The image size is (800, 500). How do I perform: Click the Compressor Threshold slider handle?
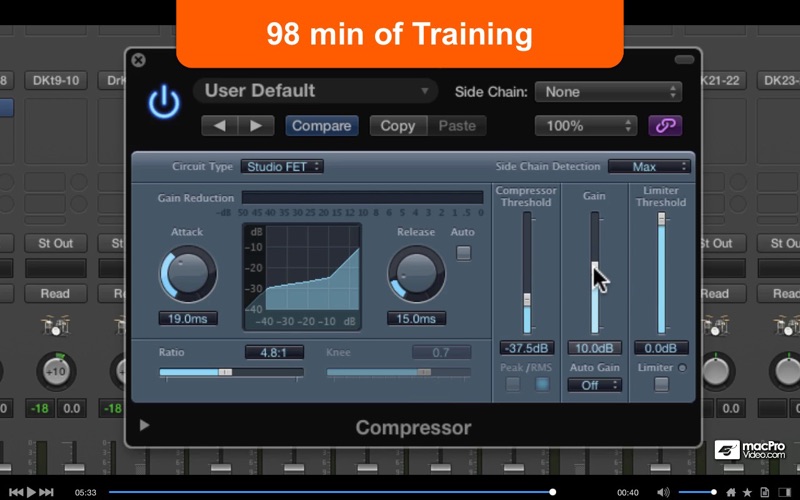point(527,299)
